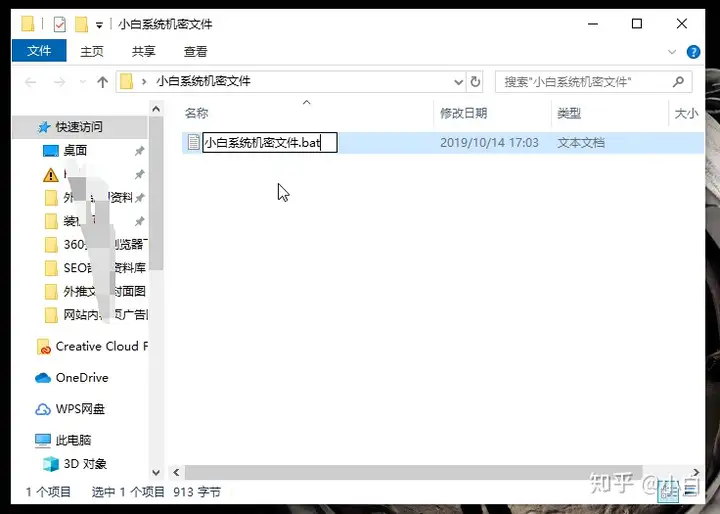Click the 此电脑 computer icon
Viewport: 720px width, 514px height.
(43, 441)
